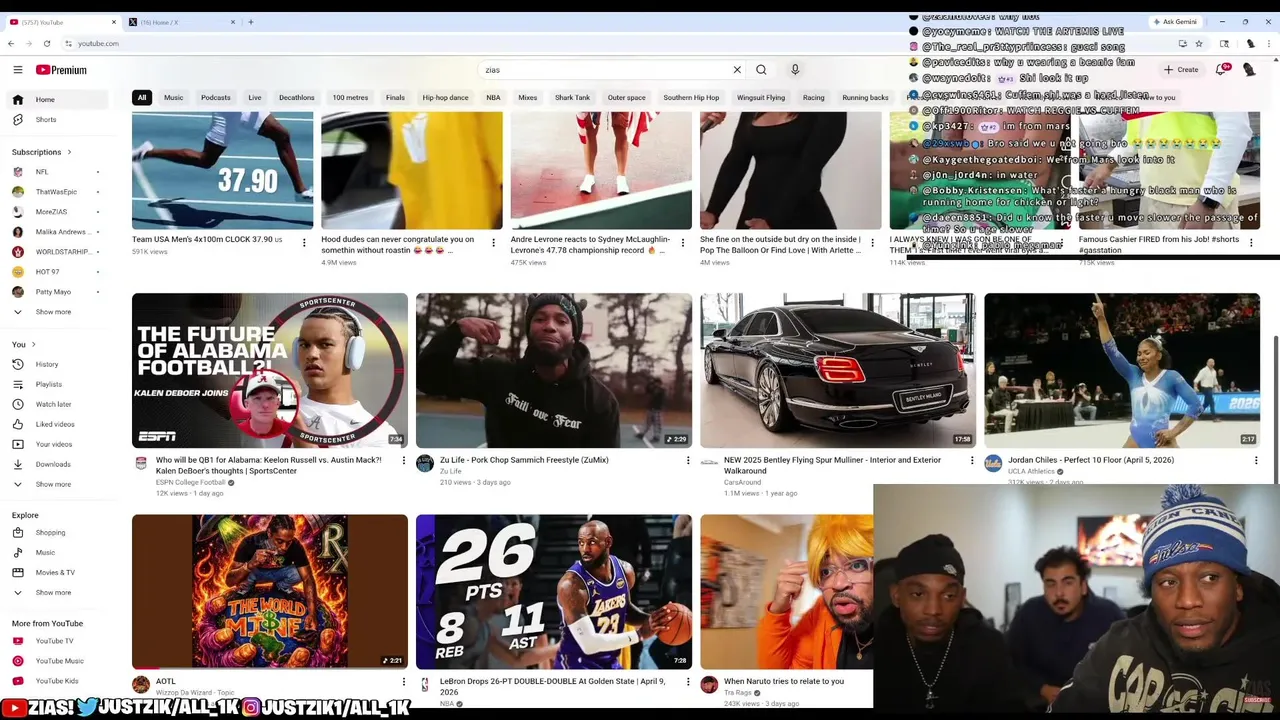Expand the Subscriptions header chevron
Image resolution: width=1280 pixels, height=720 pixels.
(x=69, y=152)
